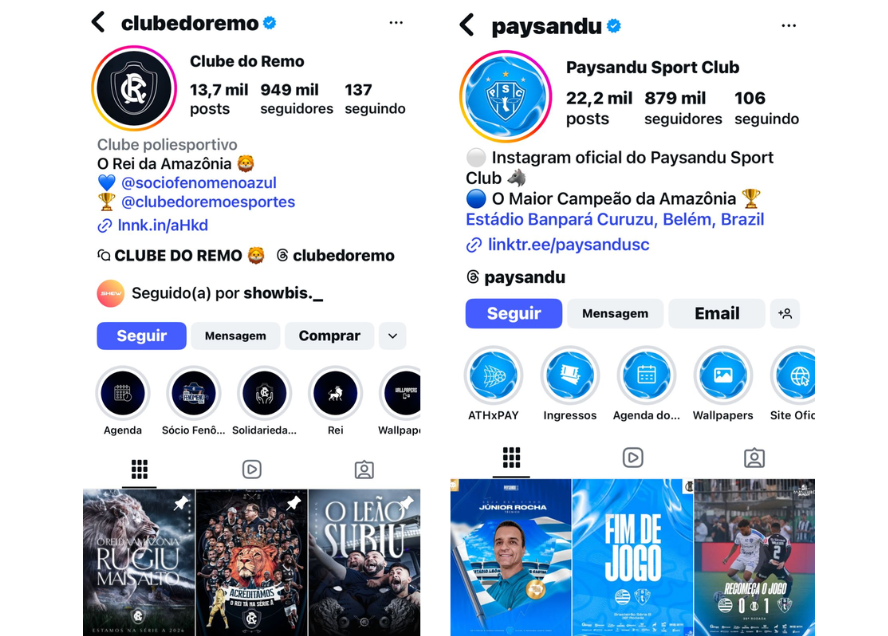
Task: Tap the Email button on paysandu profile
Action: [717, 313]
